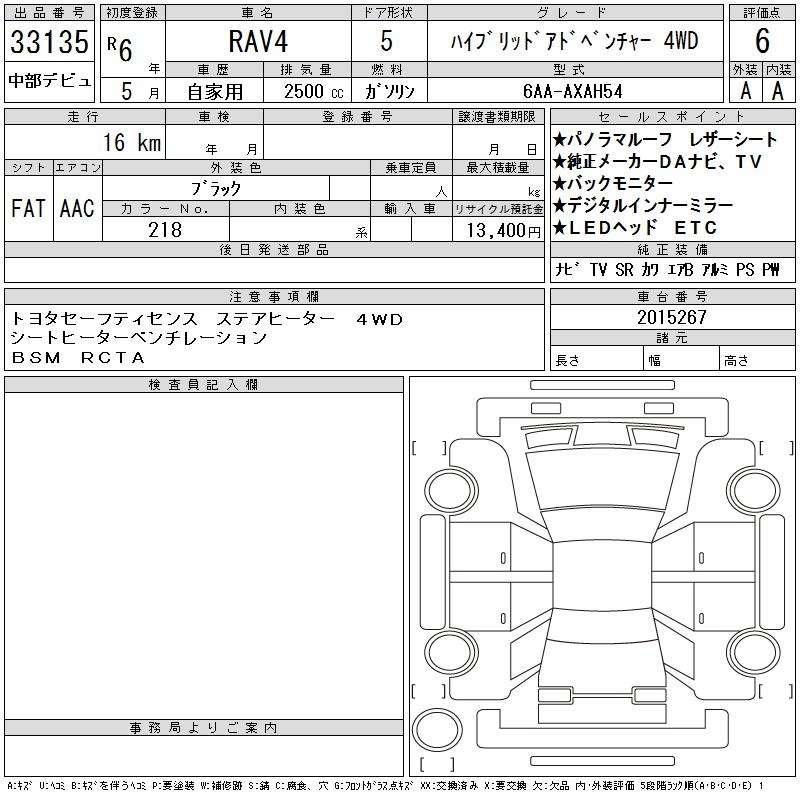Click the SR sunroof equipment code
The image size is (800, 800).
(624, 269)
